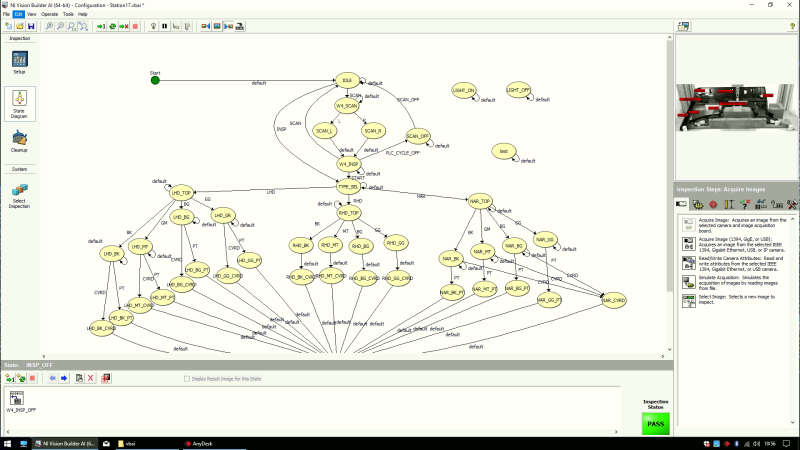This screenshot has width=800, height=450.
Task: Open the Locate Features target palette tab
Action: pos(714,204)
